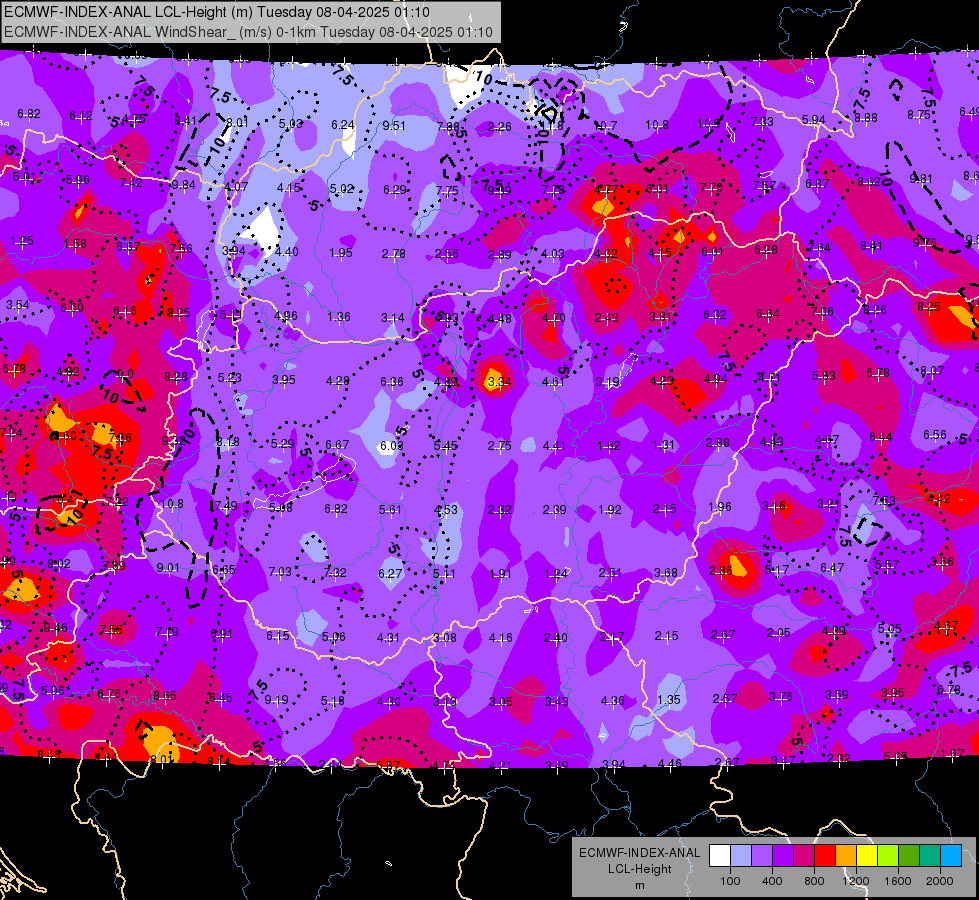Click the WindShear 0-1km title line
Image resolution: width=979 pixels, height=900 pixels.
tap(248, 32)
